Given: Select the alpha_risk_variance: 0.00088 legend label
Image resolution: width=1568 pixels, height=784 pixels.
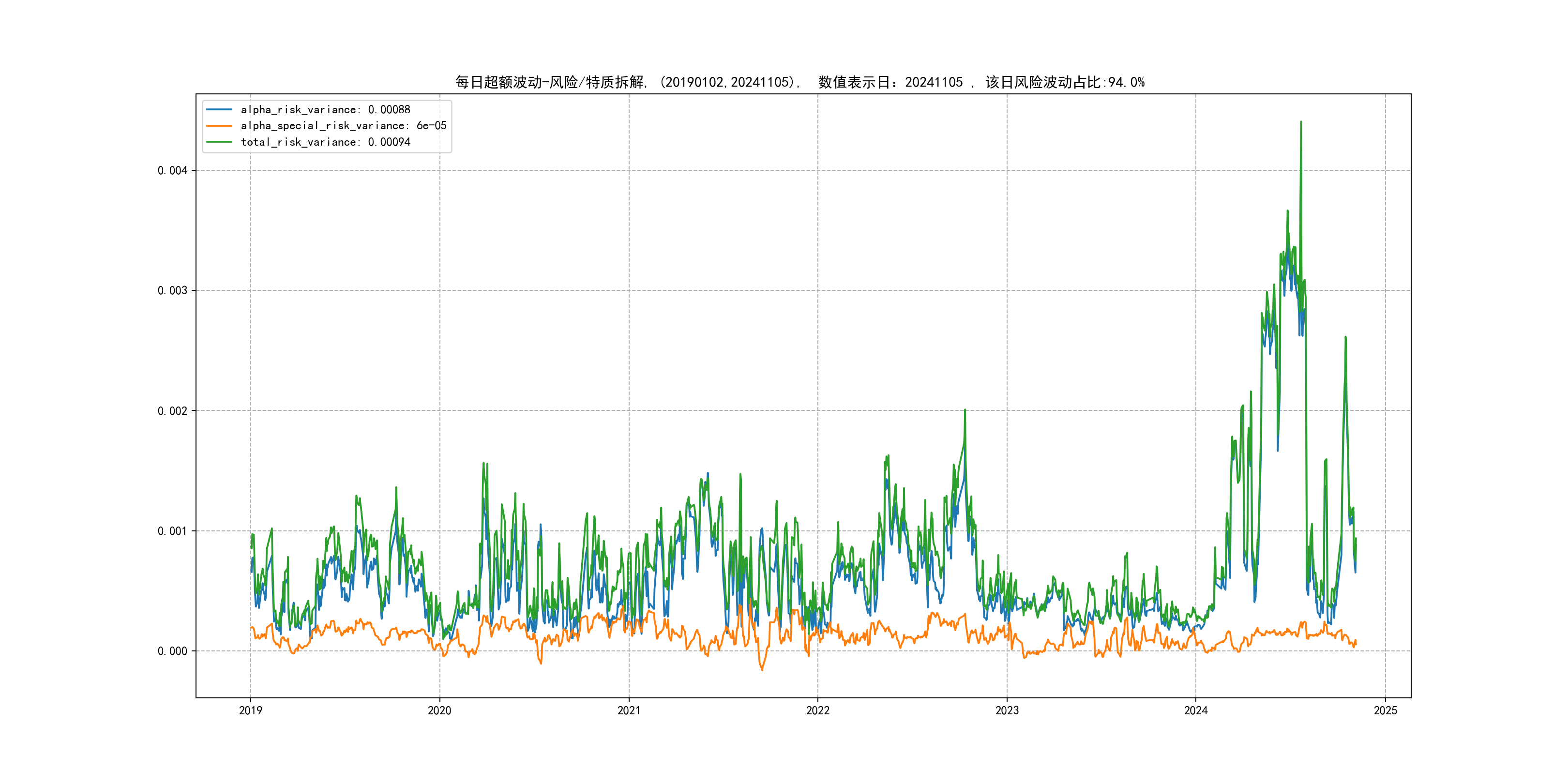Looking at the screenshot, I should tap(325, 109).
